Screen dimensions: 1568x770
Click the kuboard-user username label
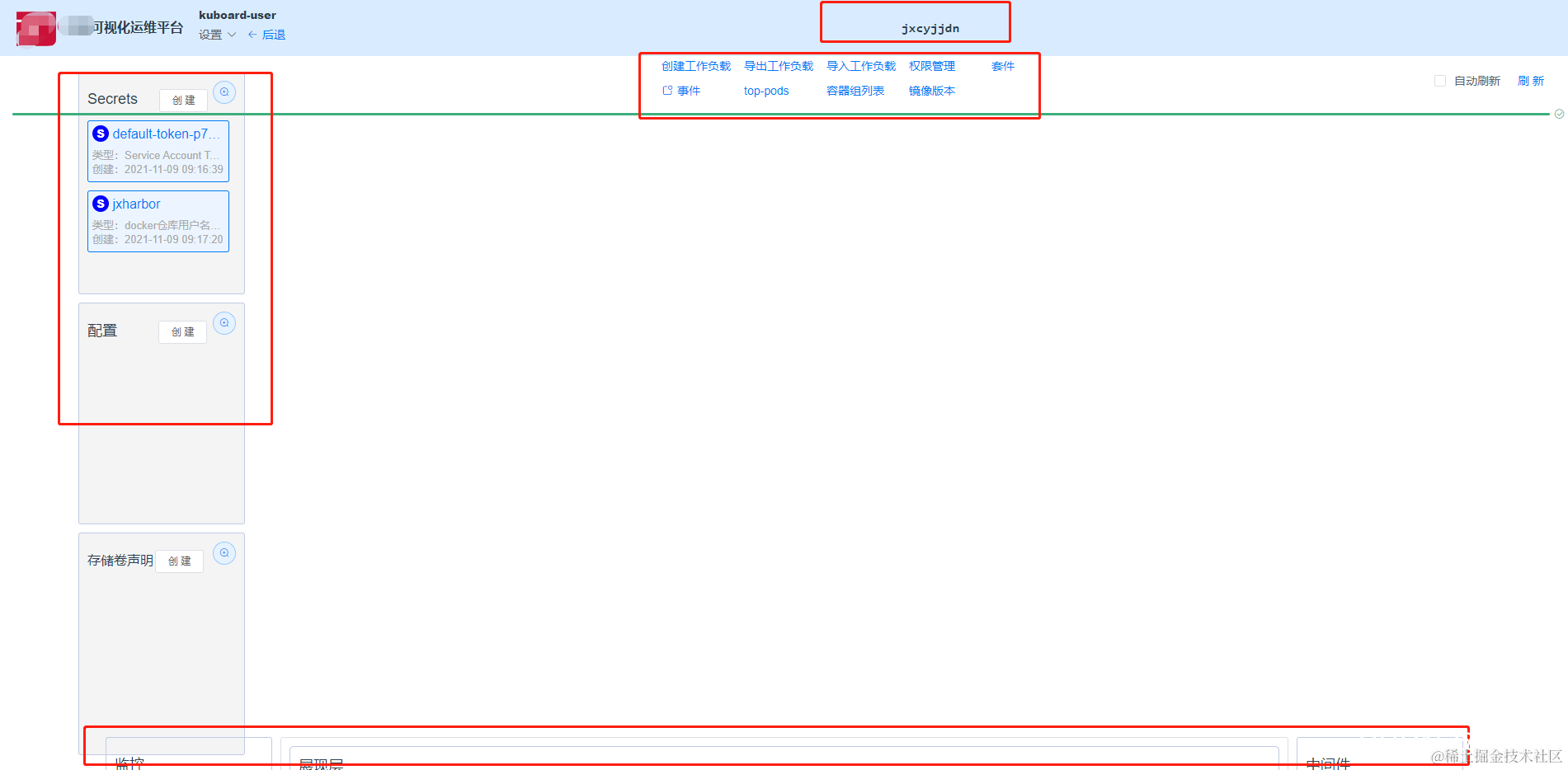[238, 15]
